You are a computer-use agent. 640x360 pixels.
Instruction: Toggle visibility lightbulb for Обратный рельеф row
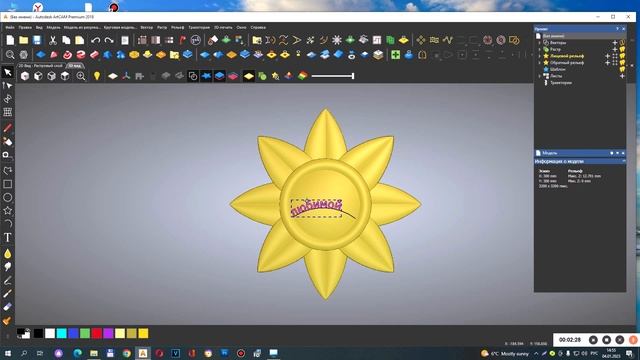tap(622, 63)
